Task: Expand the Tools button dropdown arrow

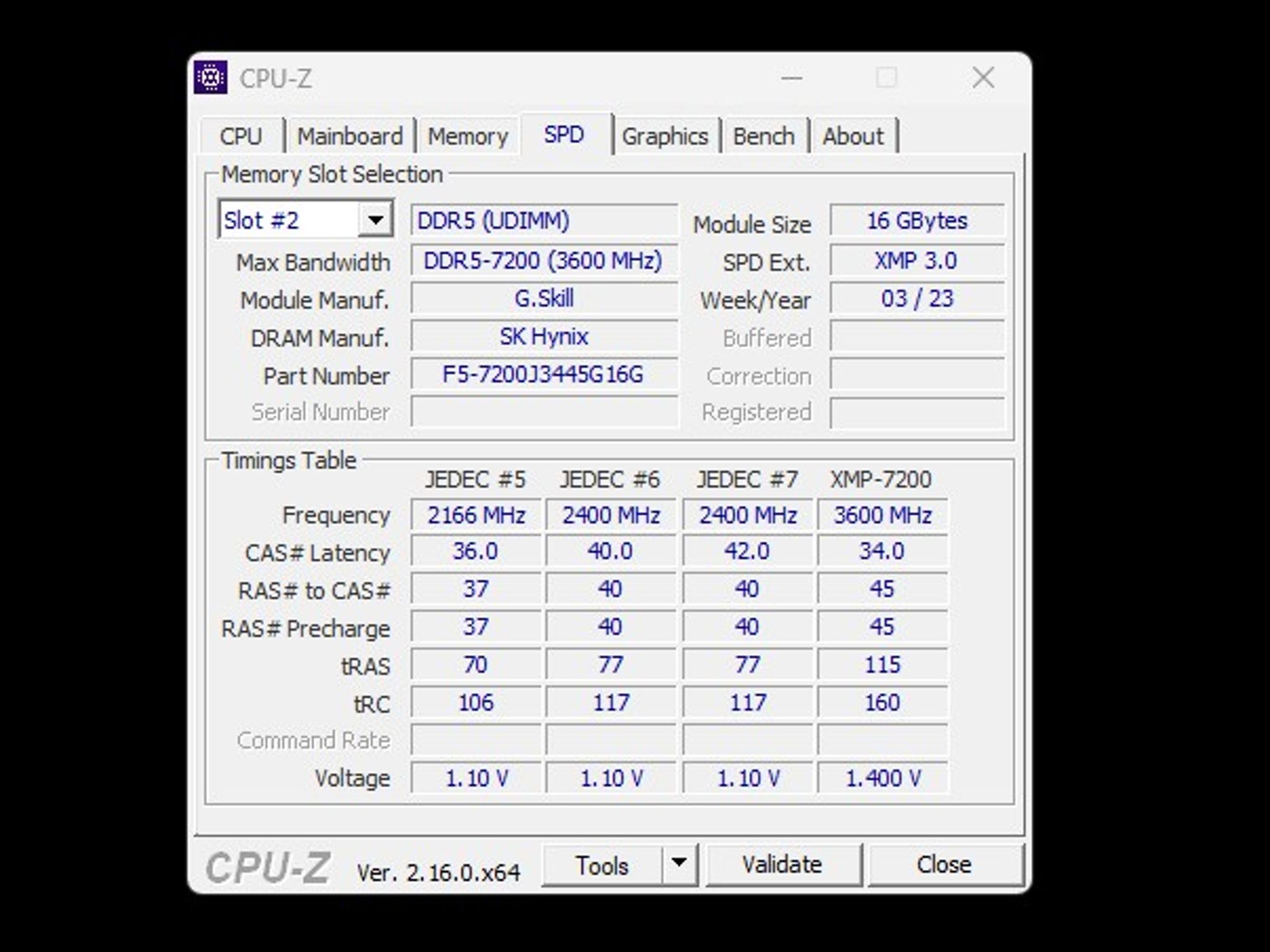Action: click(x=679, y=864)
